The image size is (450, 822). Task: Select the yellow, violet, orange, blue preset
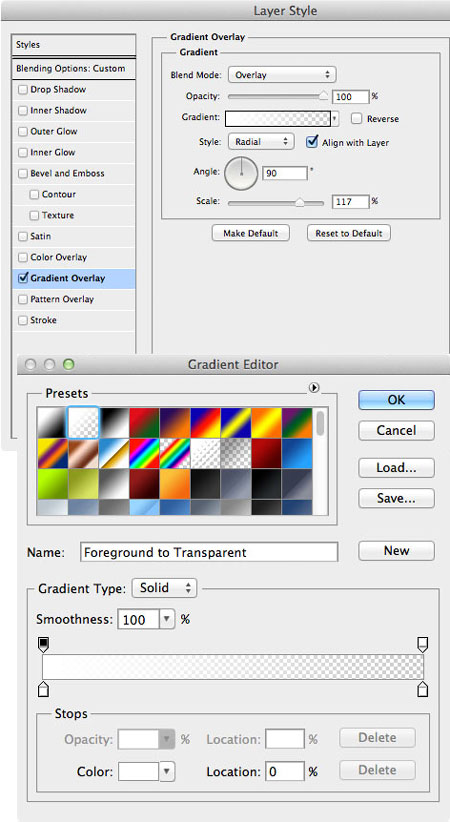52,453
